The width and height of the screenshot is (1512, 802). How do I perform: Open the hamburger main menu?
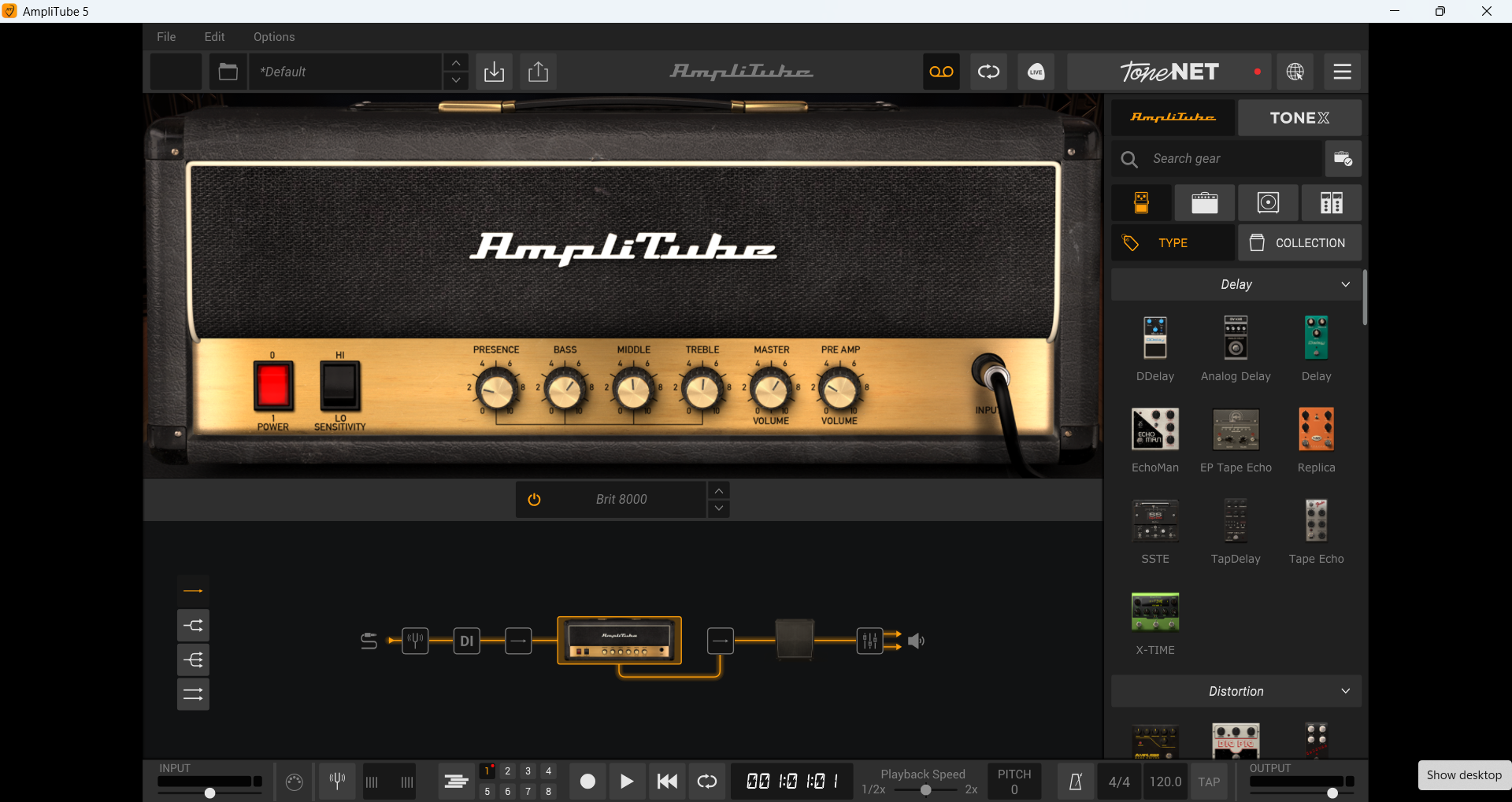pos(1343,72)
